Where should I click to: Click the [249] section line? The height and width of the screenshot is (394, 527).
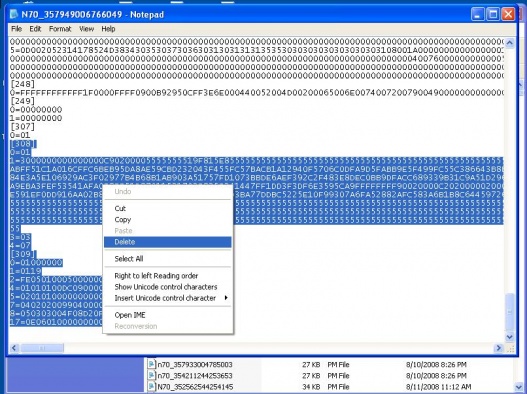(x=23, y=101)
